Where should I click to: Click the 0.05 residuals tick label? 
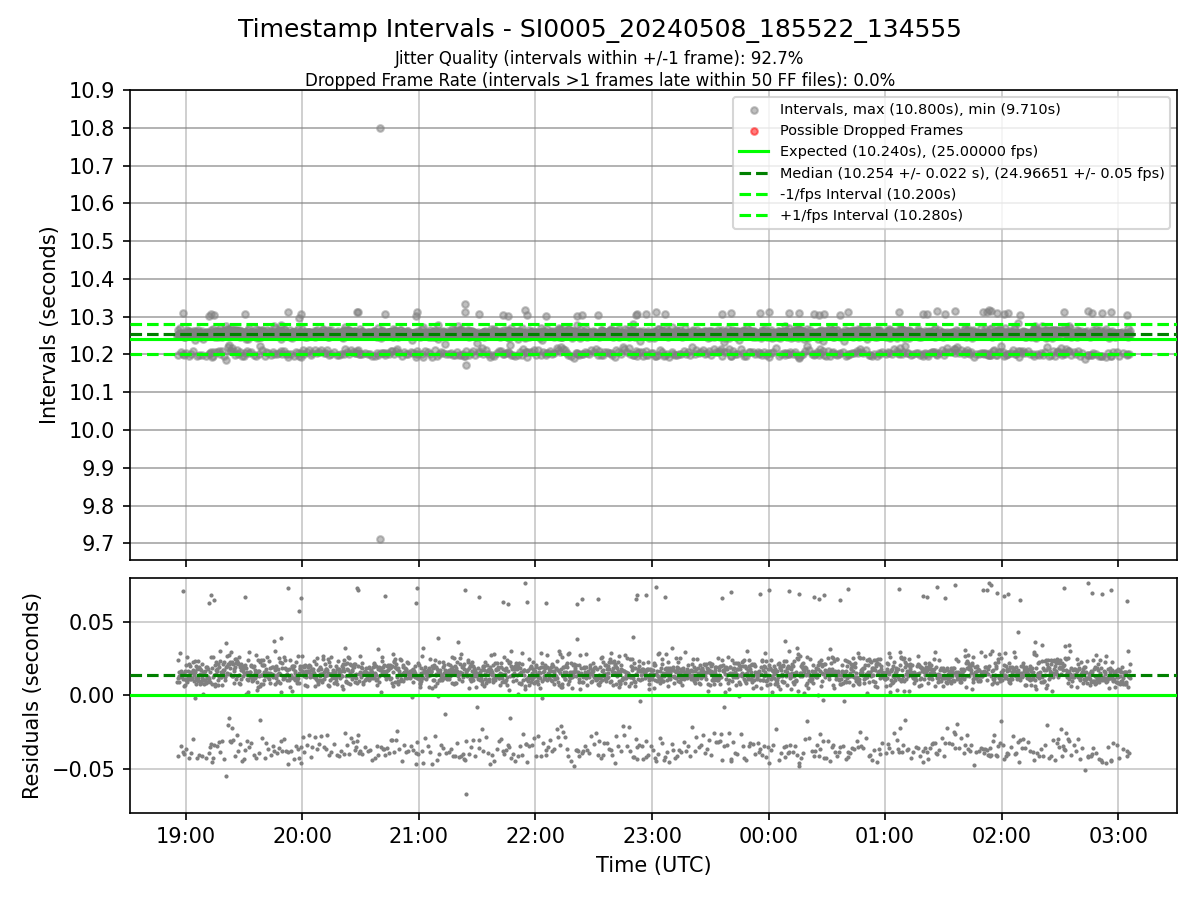(94, 622)
